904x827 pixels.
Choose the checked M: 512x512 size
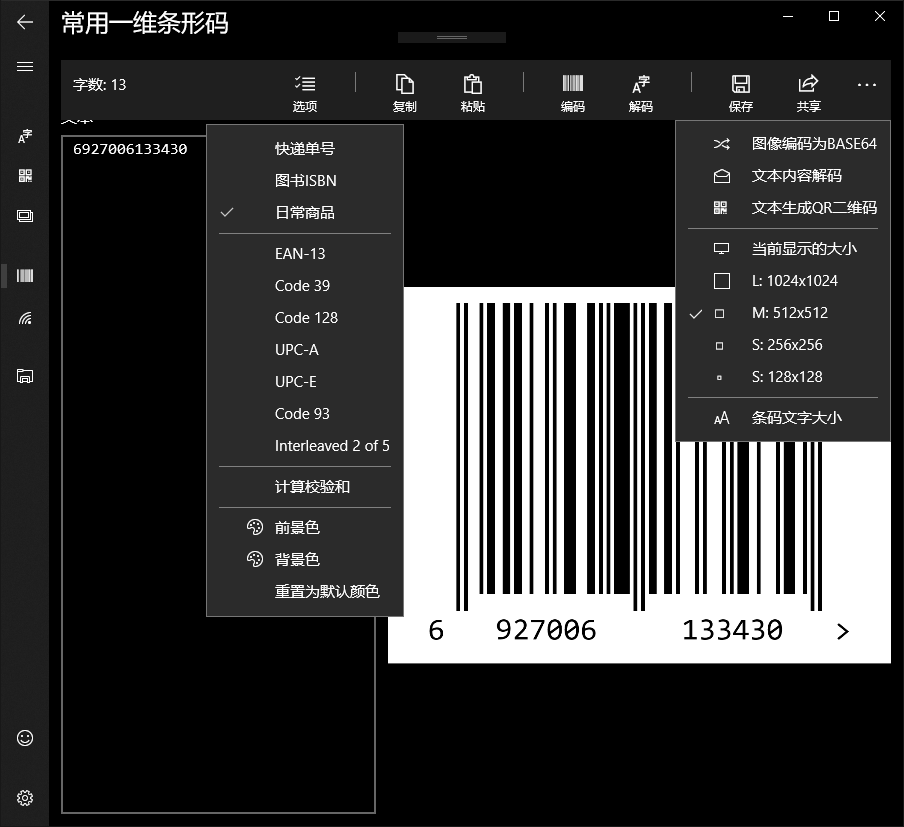coord(783,313)
